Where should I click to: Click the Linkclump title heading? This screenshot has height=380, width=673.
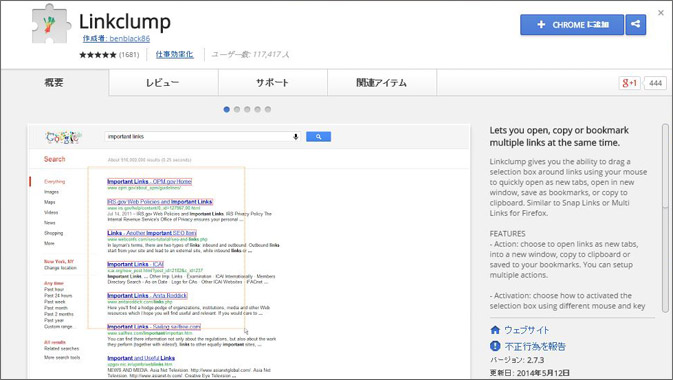click(x=125, y=21)
